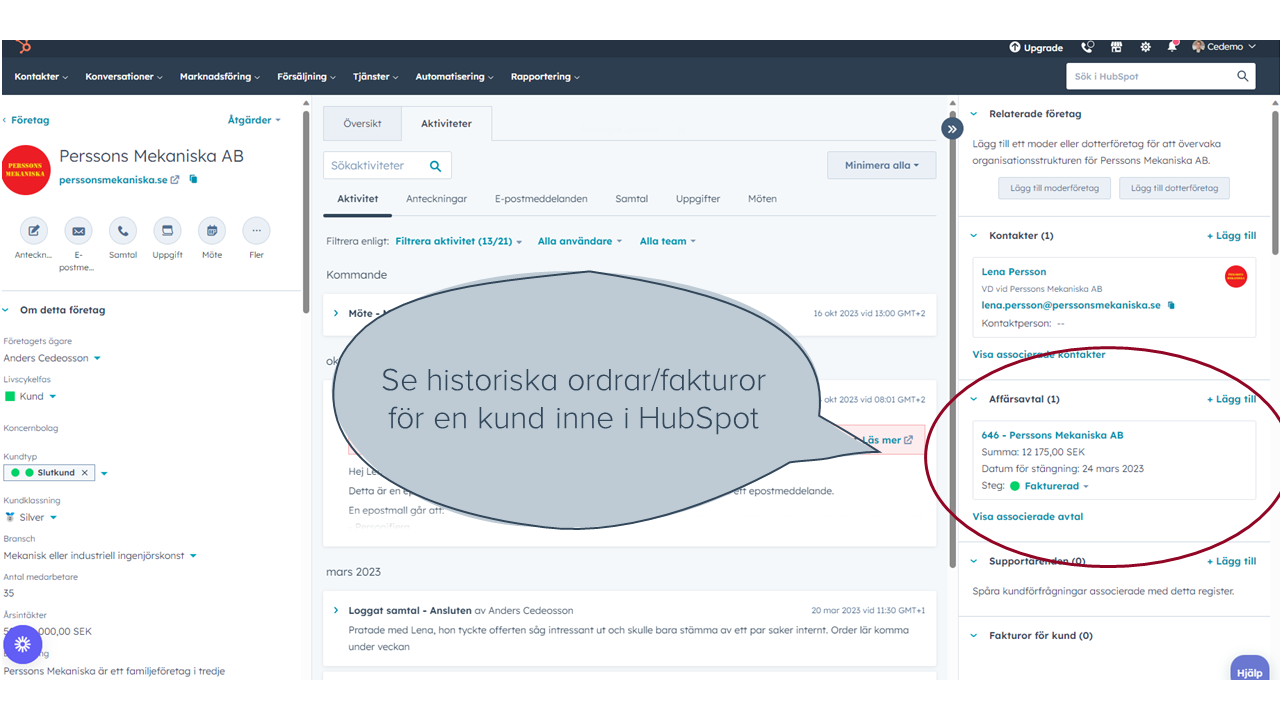Open the Alla användare filter

[580, 241]
